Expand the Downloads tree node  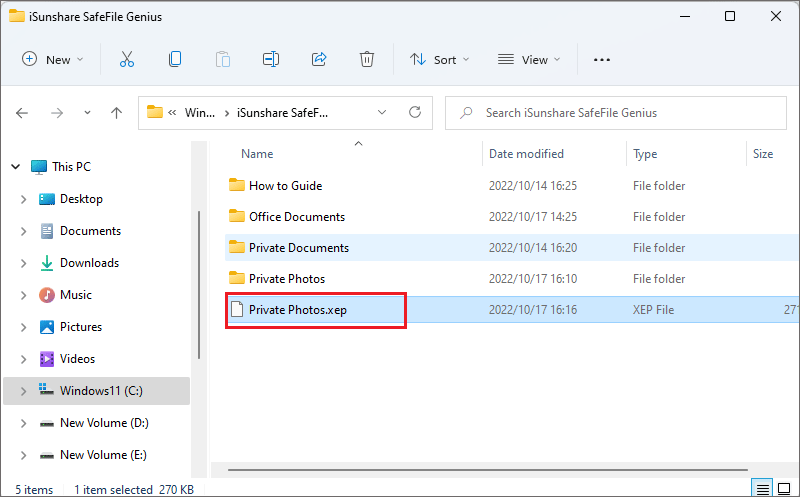pos(23,263)
